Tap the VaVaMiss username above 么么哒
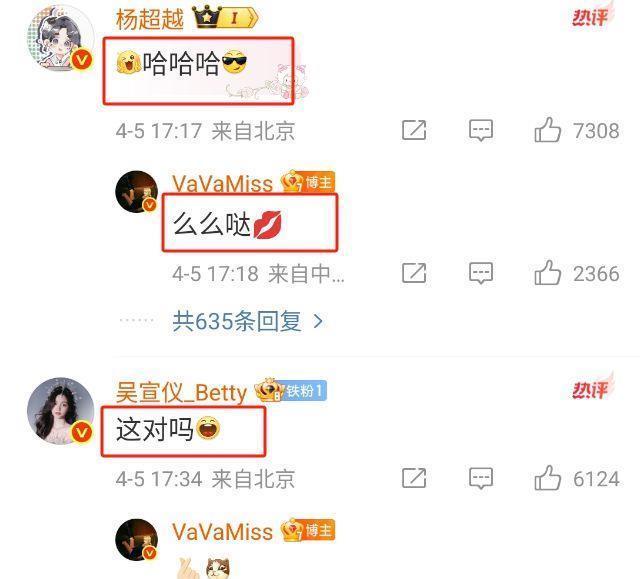This screenshot has height=579, width=643. point(222,184)
